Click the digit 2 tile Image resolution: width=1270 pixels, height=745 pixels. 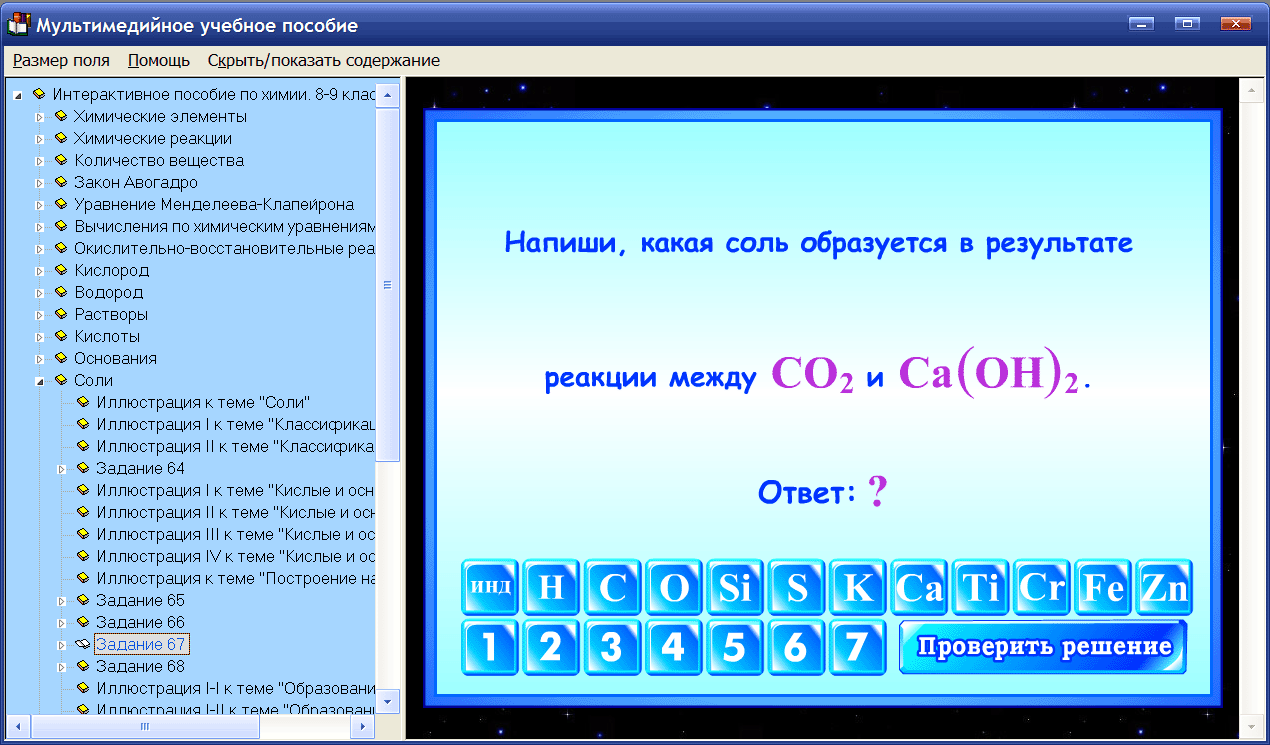[x=551, y=646]
